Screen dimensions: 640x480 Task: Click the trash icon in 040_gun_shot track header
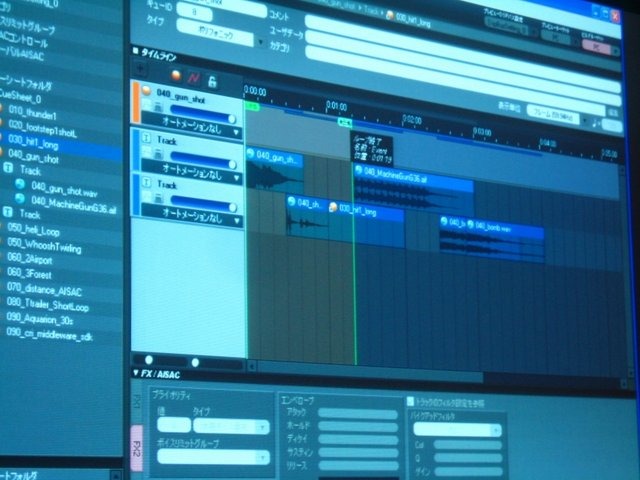pyautogui.click(x=159, y=107)
